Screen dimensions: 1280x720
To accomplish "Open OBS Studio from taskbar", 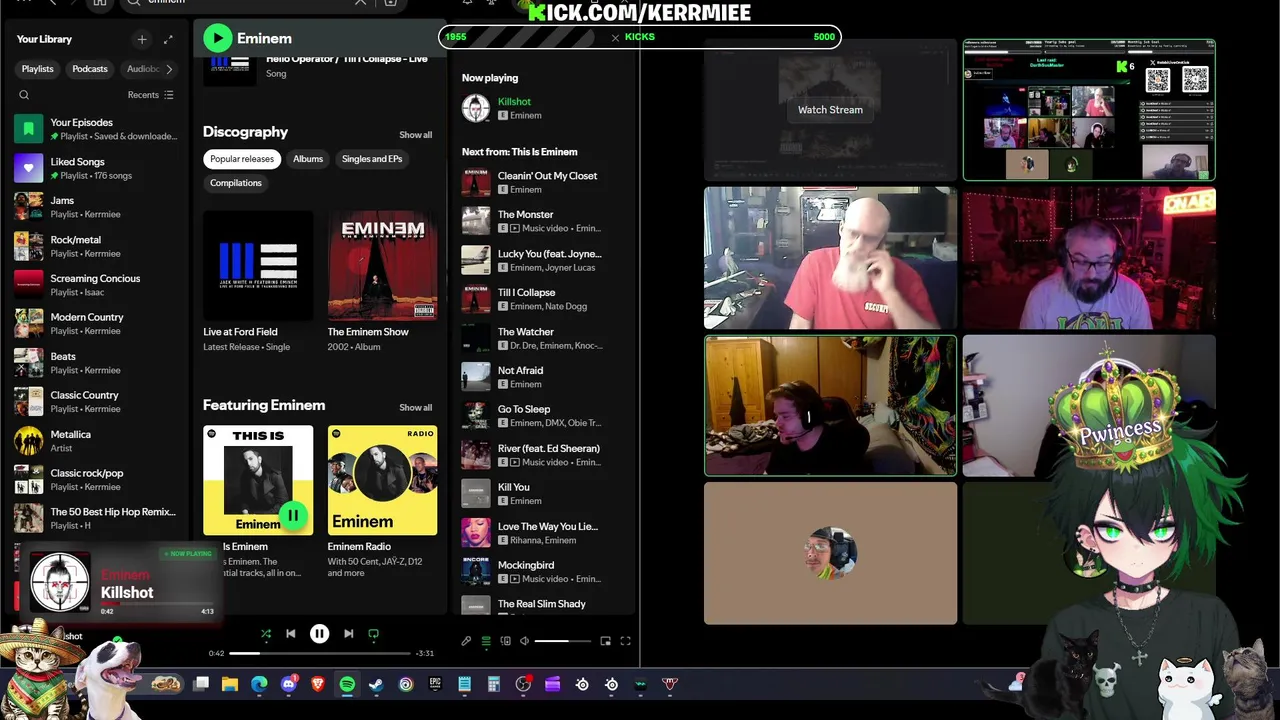I will point(523,684).
